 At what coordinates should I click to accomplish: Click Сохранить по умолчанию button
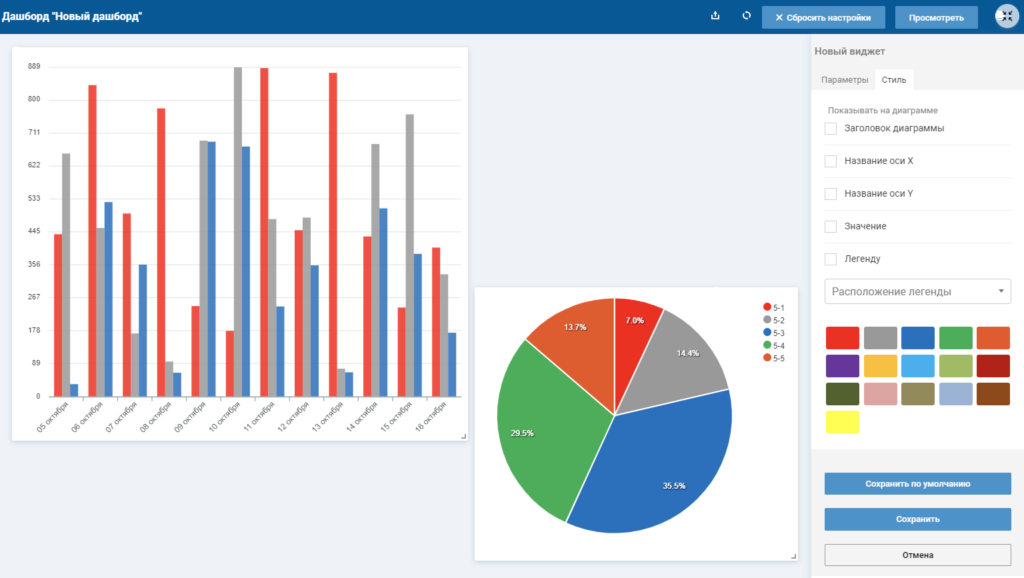pos(918,484)
